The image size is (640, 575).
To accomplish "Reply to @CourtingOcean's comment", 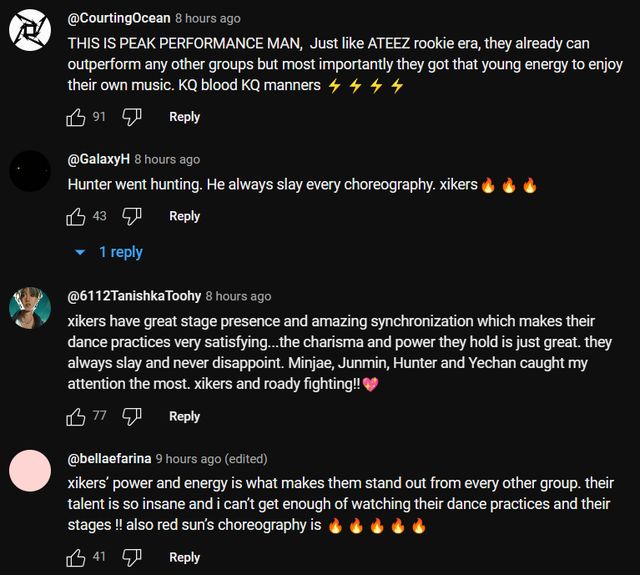I will click(185, 117).
